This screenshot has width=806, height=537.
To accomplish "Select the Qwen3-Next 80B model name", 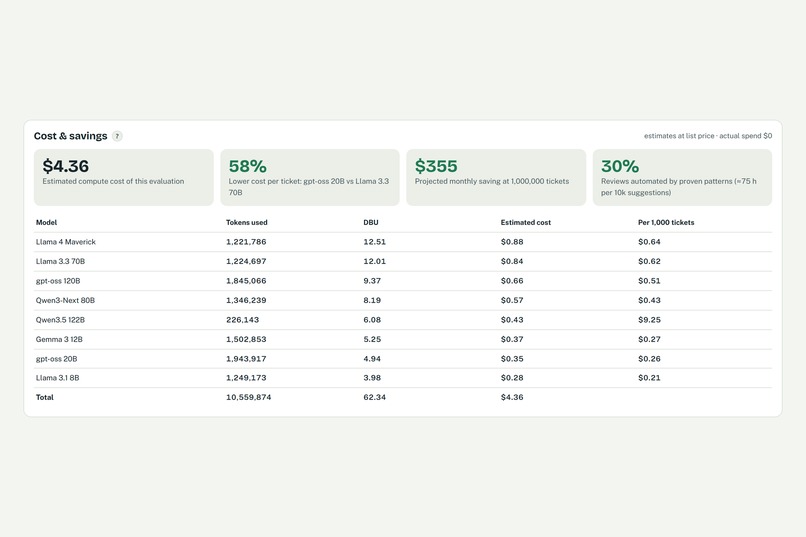I will pos(65,301).
